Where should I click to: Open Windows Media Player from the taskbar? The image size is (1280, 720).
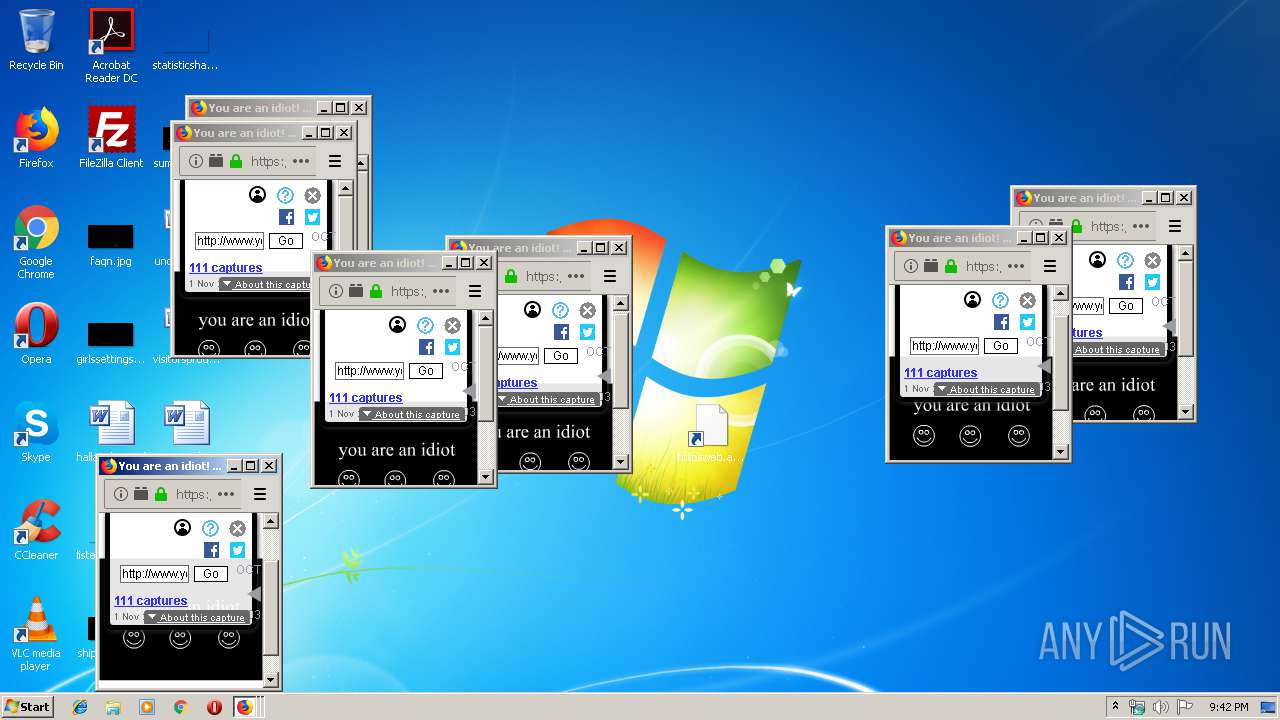coord(147,707)
